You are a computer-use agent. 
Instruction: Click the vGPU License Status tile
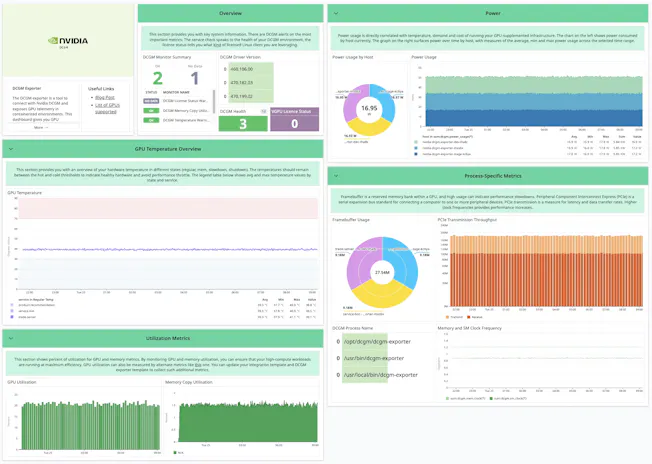coord(294,123)
